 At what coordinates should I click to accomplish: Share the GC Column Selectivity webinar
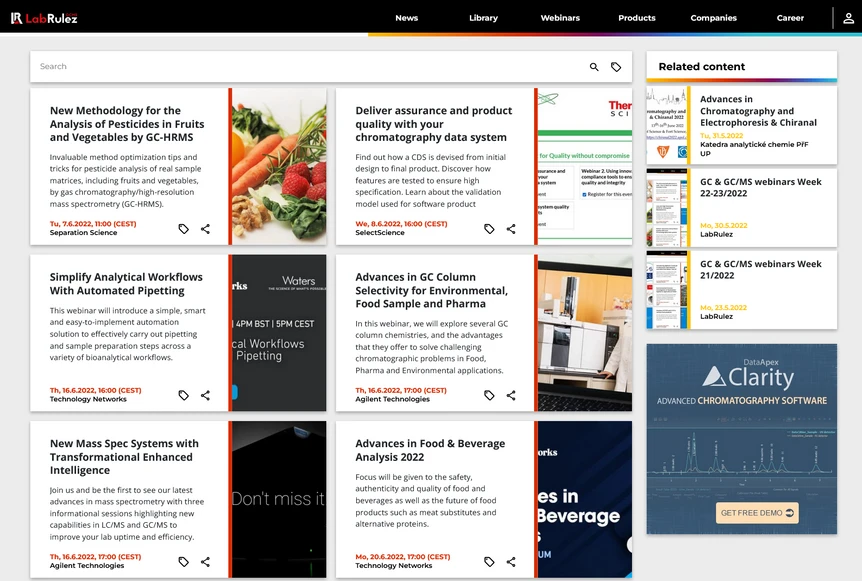click(511, 395)
